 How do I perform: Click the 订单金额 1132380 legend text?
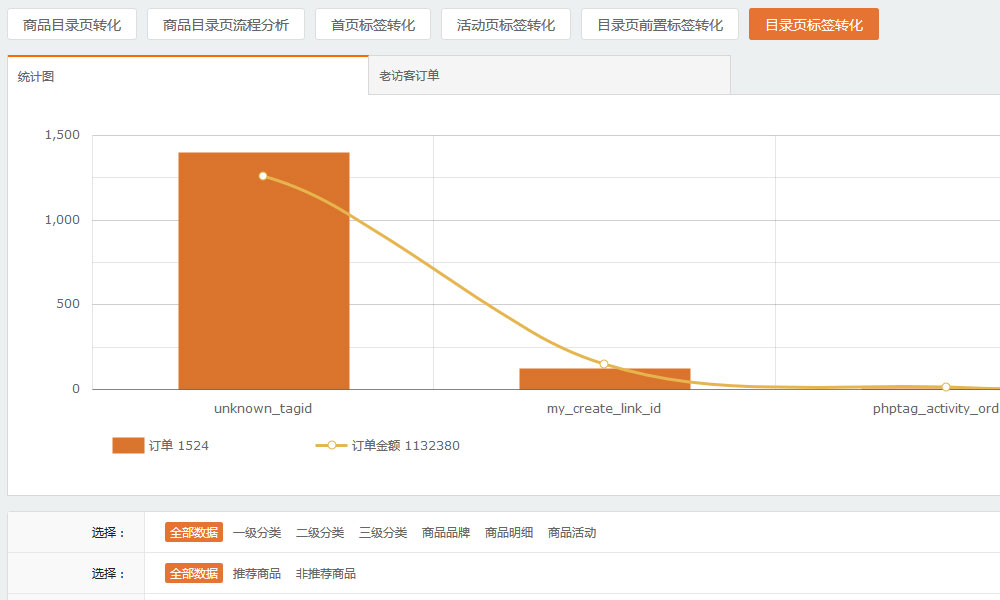pos(406,445)
